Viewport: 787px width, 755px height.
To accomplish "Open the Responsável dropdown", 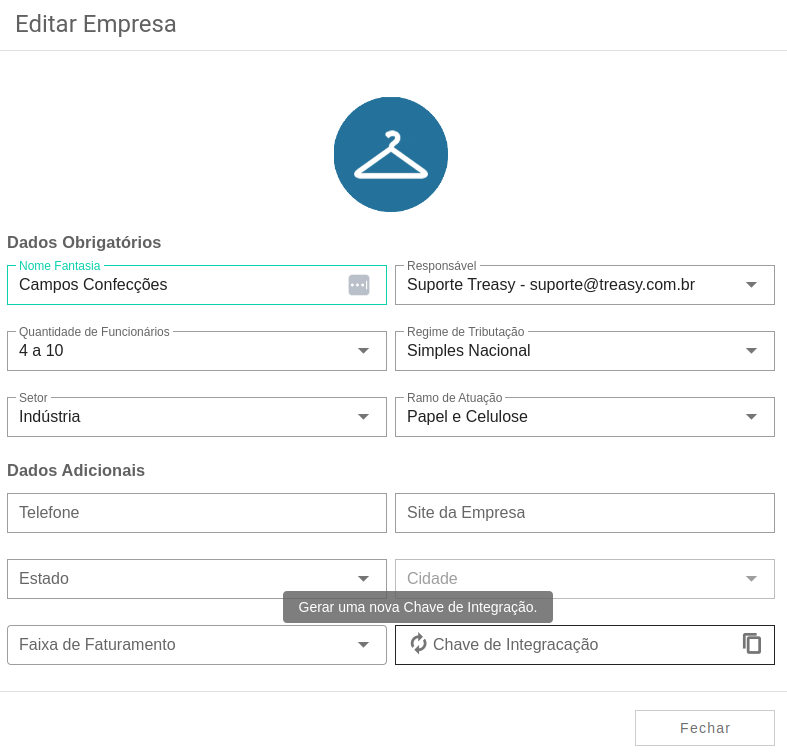I will 585,285.
